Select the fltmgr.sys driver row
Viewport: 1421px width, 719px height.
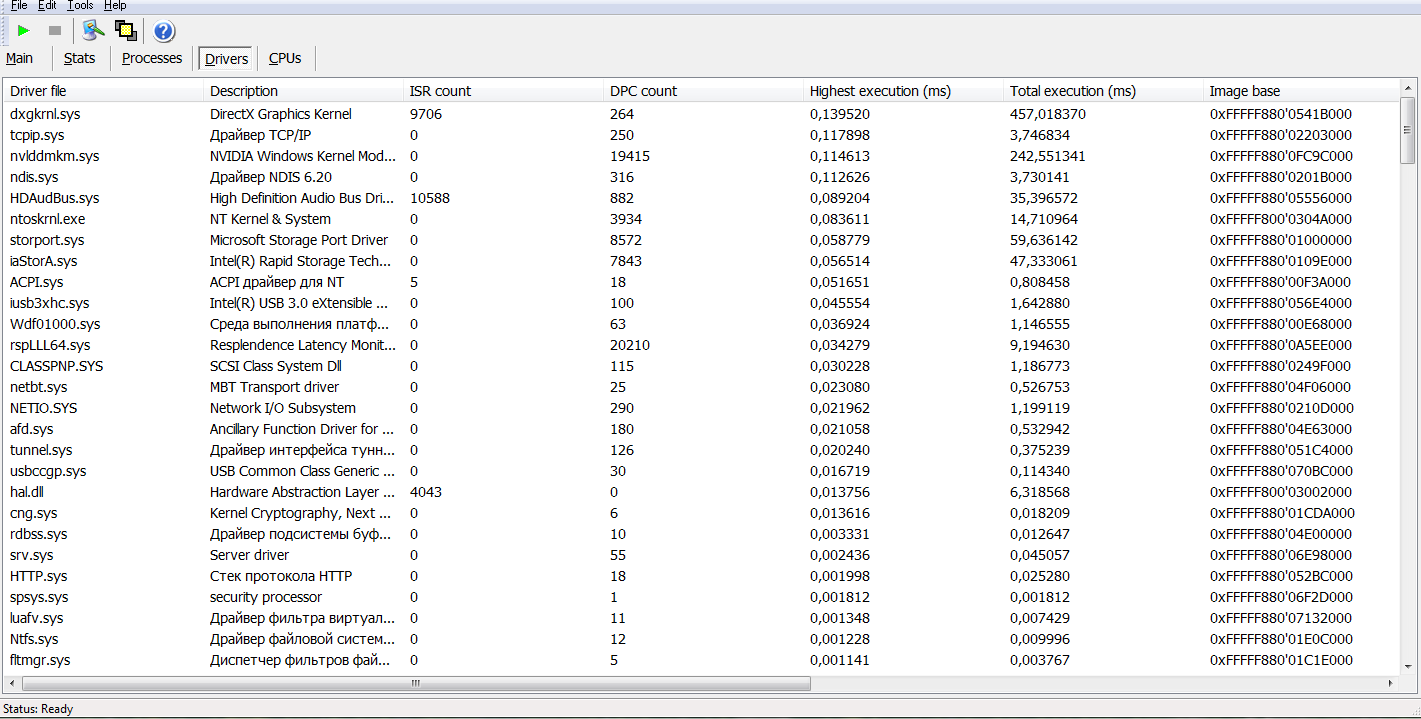click(700, 660)
